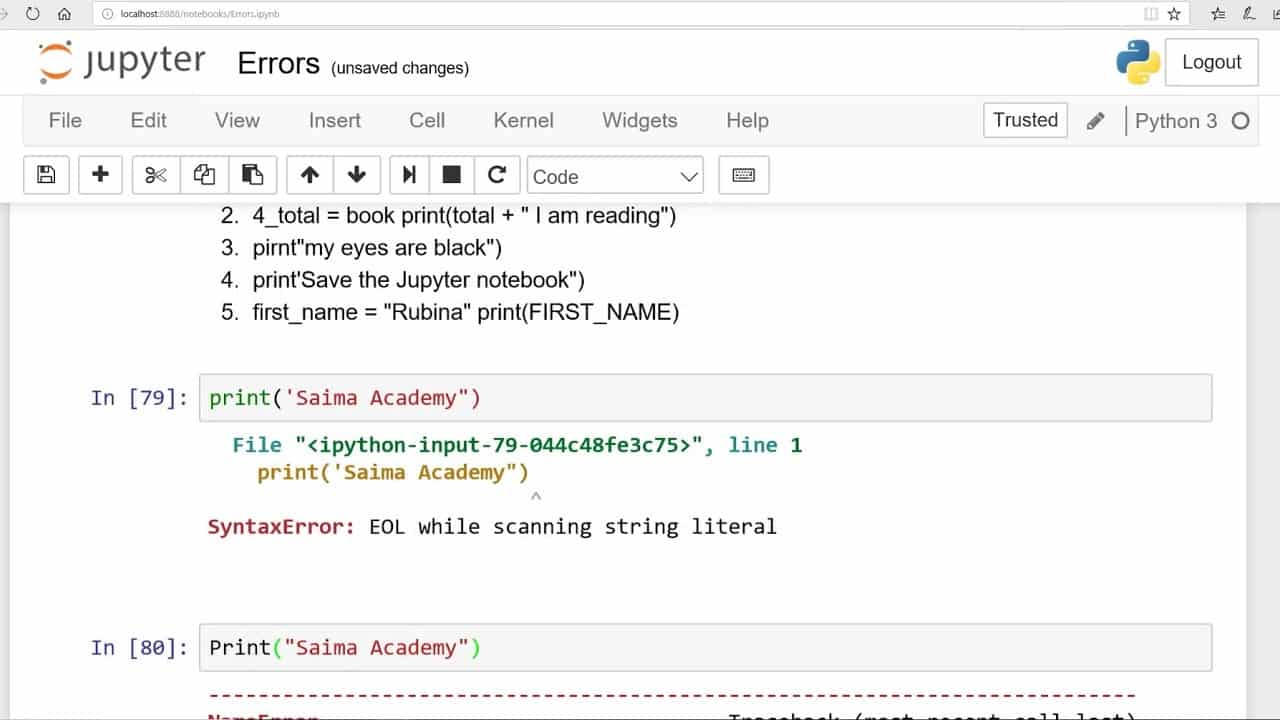Screen dimensions: 1280x720
Task: Open the File menu
Action: [65, 120]
